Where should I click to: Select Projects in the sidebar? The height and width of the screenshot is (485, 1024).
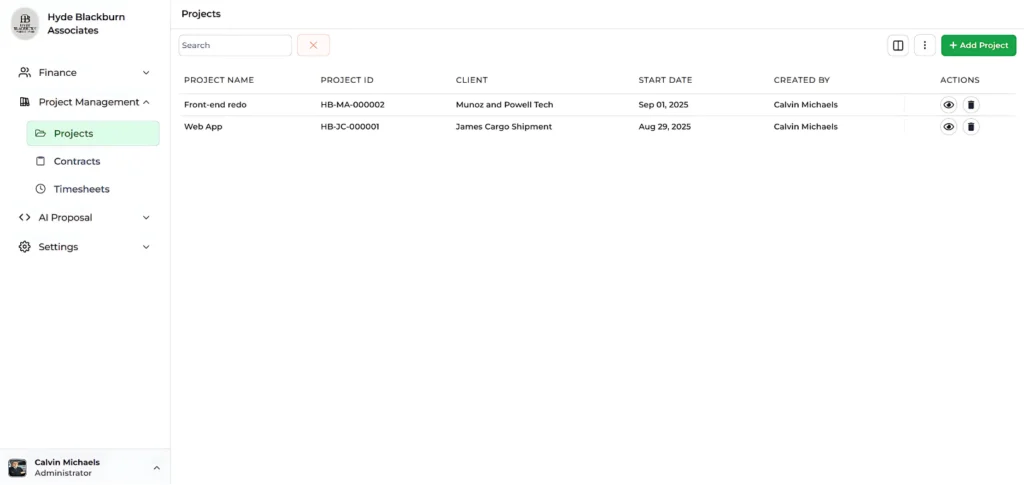(73, 133)
